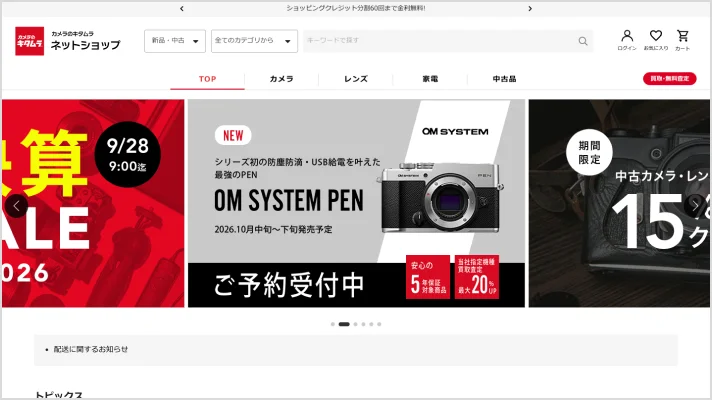
Task: Expand the 全てのカテゴリから category dropdown
Action: (x=254, y=41)
